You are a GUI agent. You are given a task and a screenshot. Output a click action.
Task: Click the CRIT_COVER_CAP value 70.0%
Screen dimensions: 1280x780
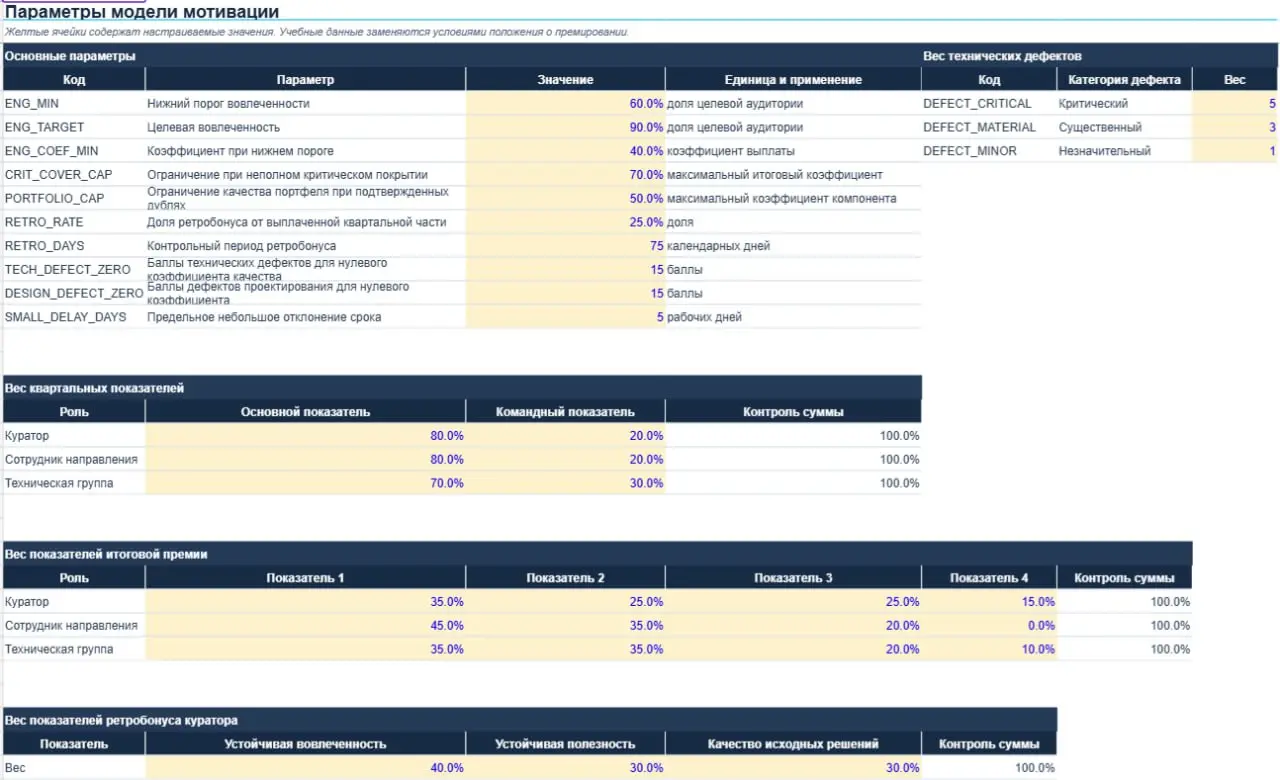(565, 175)
